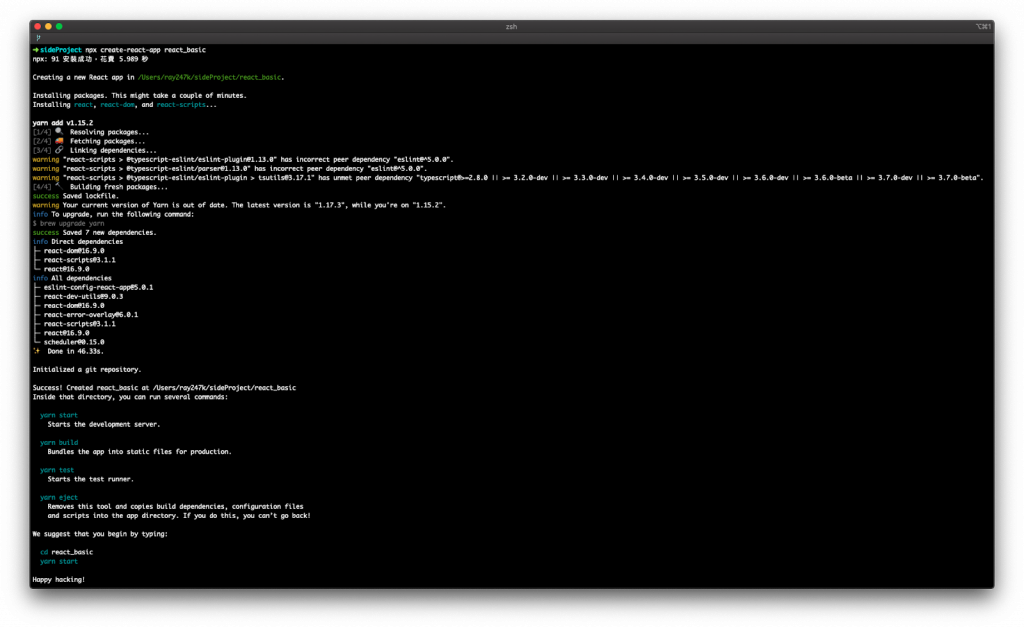Click the 'cd react_basic' suggested command
This screenshot has height=628, width=1024.
tap(67, 552)
